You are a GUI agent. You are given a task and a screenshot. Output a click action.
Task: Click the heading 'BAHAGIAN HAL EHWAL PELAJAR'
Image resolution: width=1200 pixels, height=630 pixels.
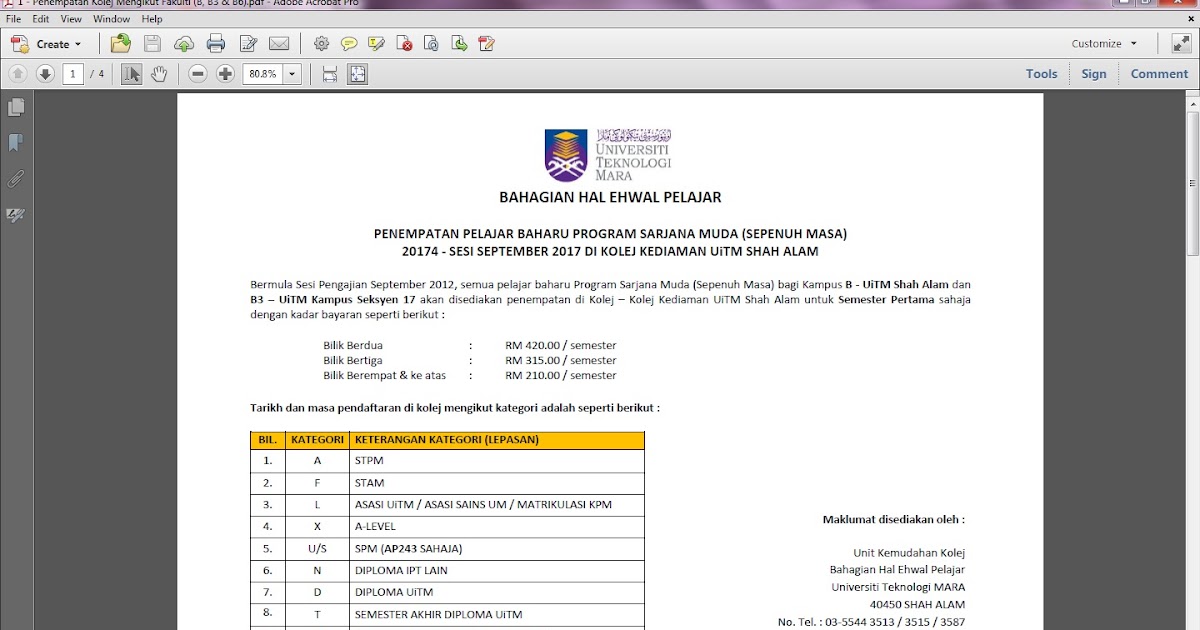click(x=610, y=197)
